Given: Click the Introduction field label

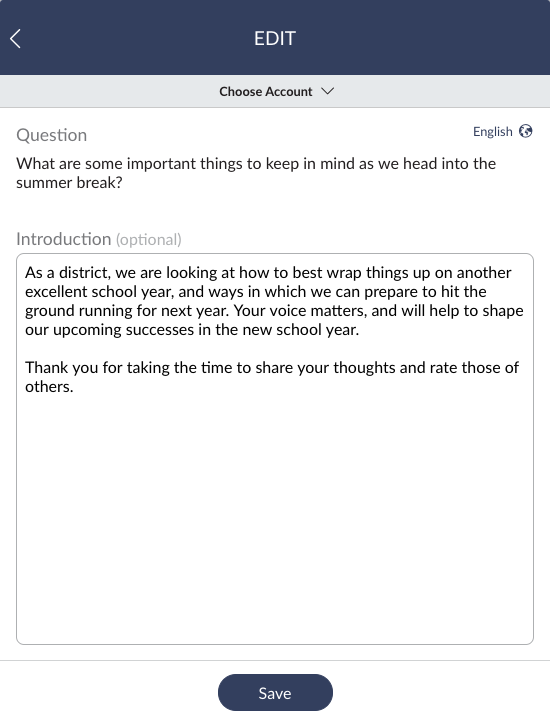Looking at the screenshot, I should (x=64, y=239).
